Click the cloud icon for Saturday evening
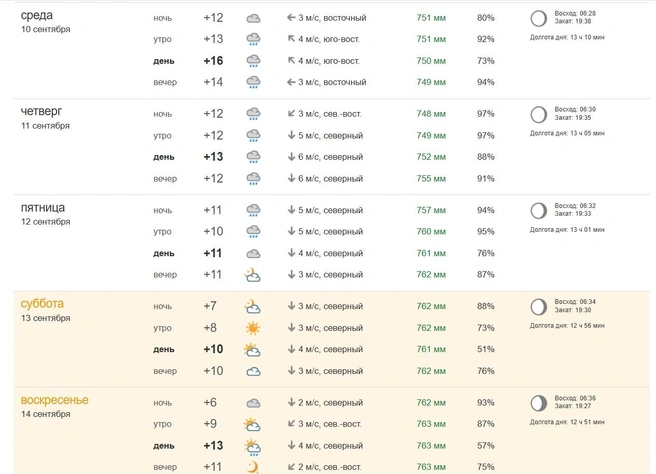The image size is (656, 474). [253, 372]
